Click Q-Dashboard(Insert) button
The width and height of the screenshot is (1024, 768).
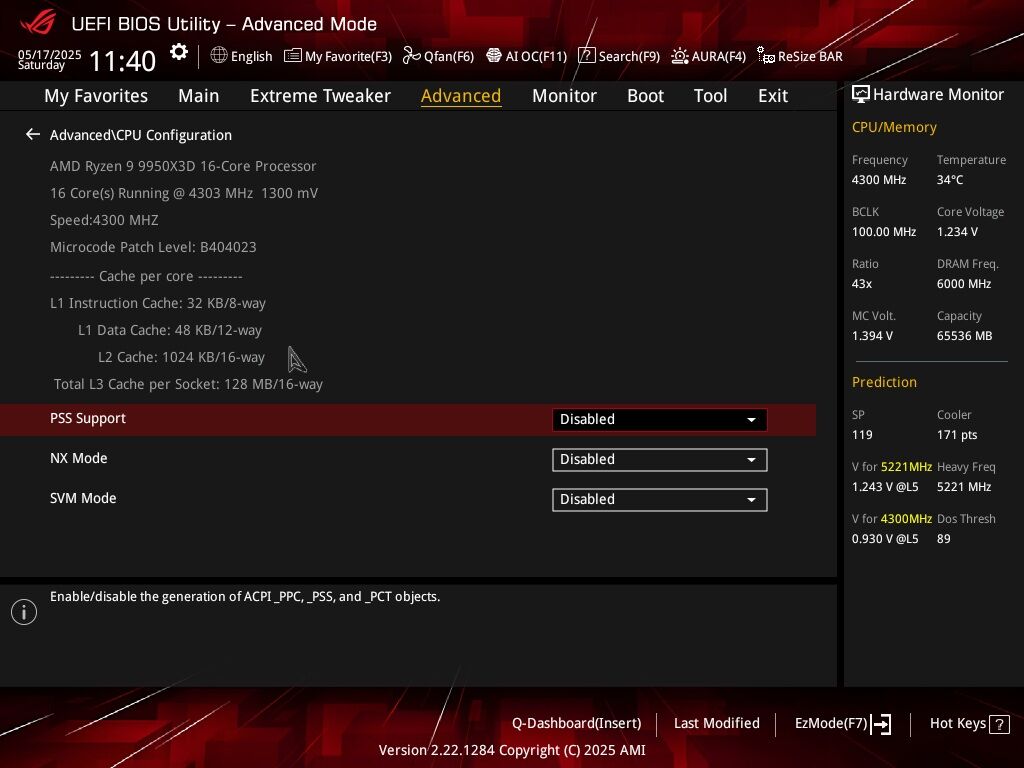577,723
